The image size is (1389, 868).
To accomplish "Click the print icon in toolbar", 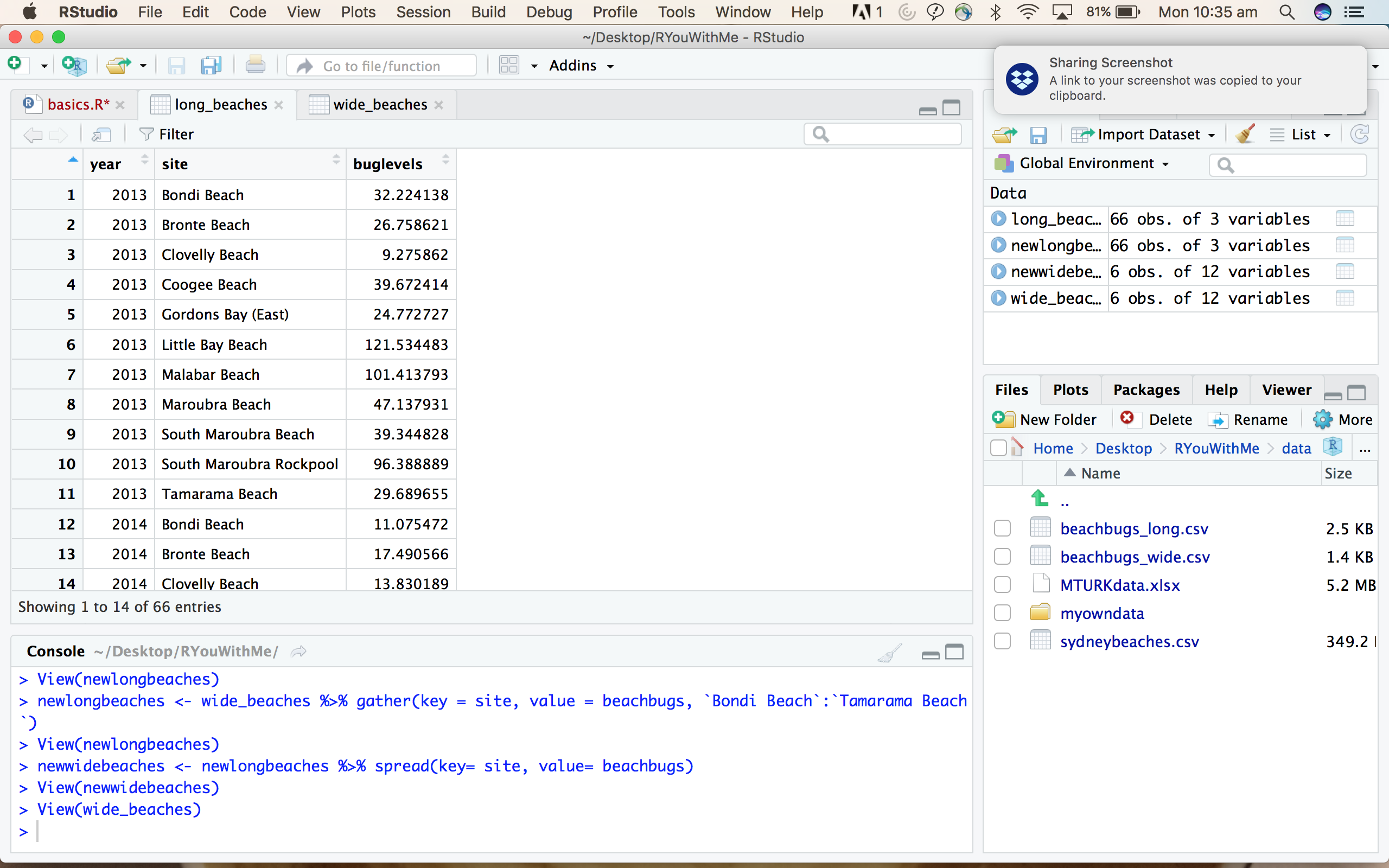I will tap(256, 66).
